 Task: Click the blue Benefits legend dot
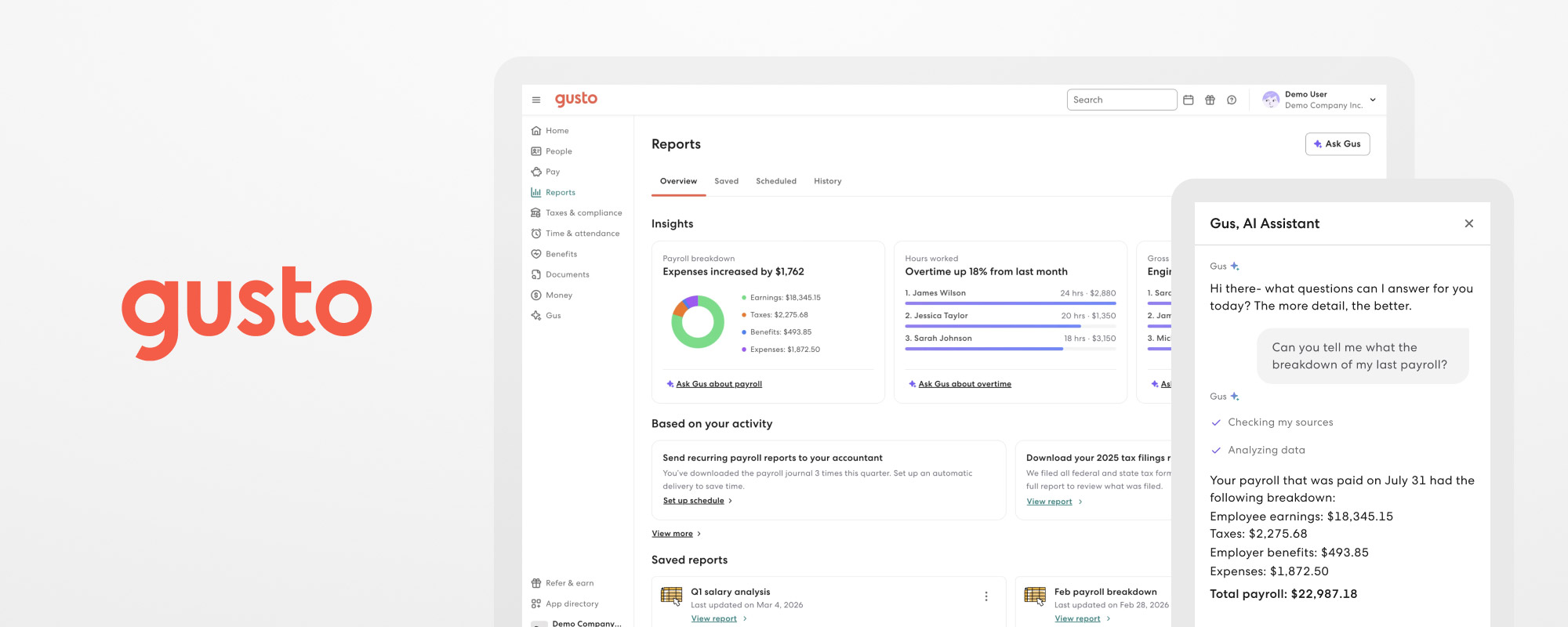pos(744,332)
